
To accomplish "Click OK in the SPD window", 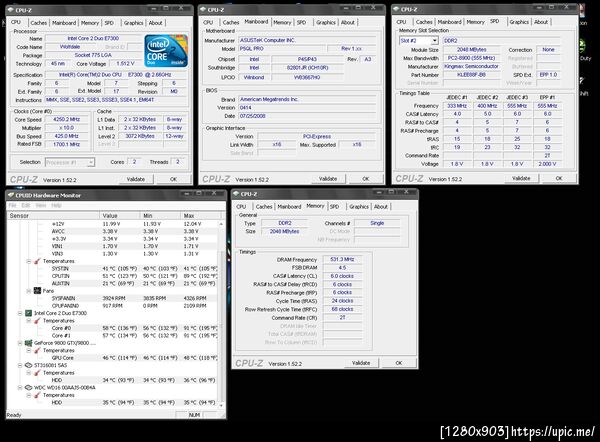I will point(559,178).
